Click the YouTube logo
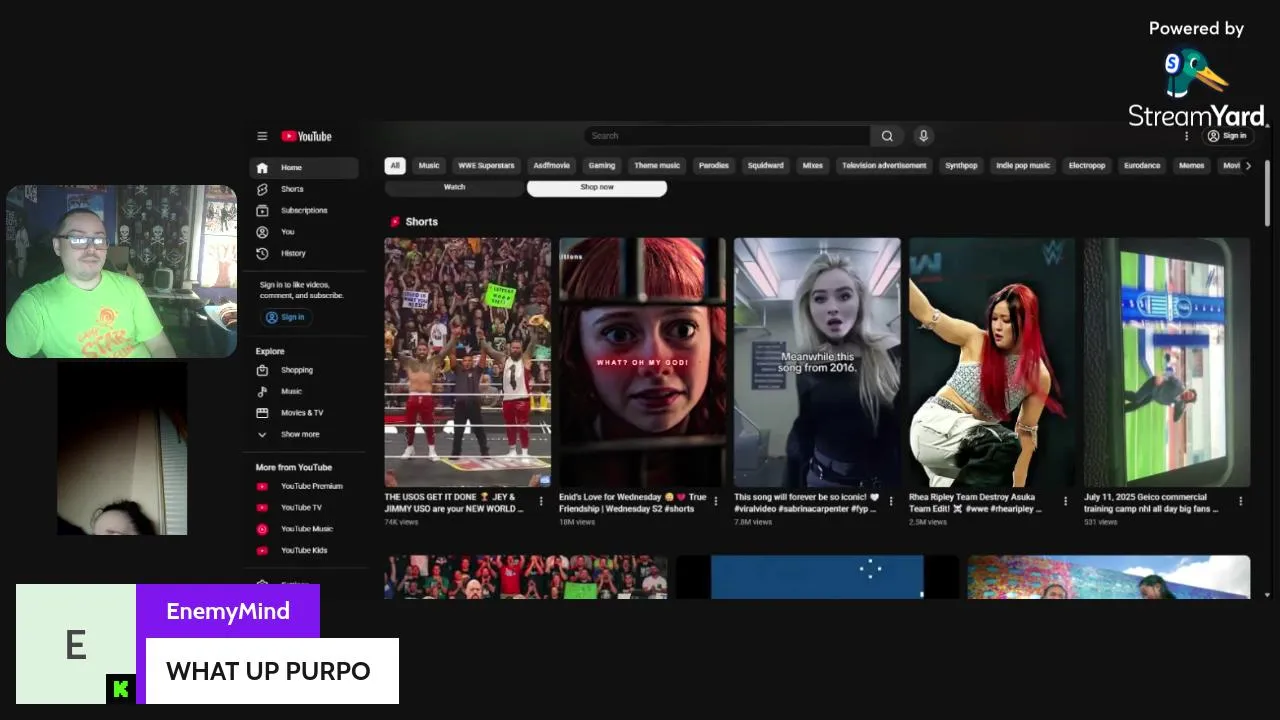Viewport: 1280px width, 720px height. [x=306, y=136]
